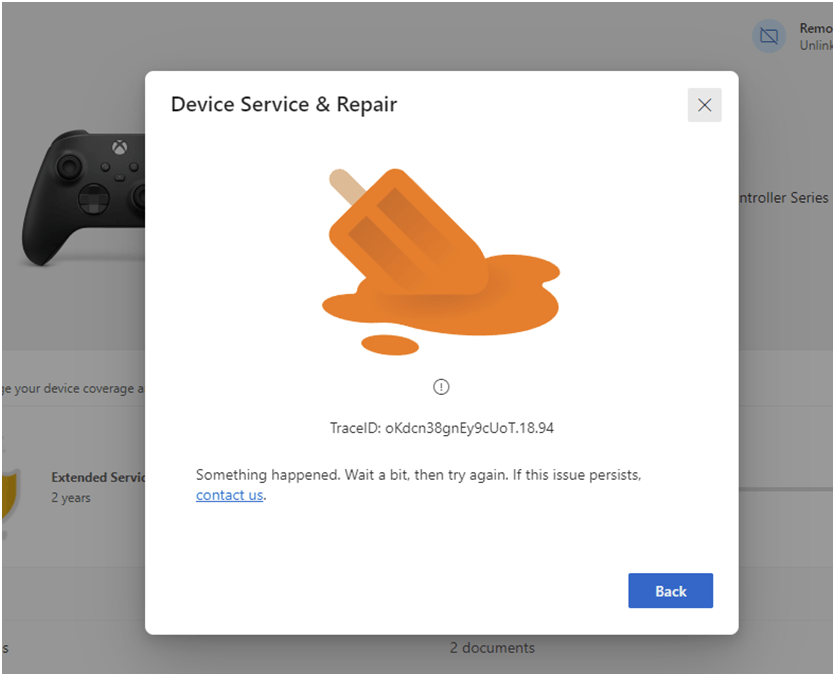The image size is (835, 676).
Task: Click the melting popsicle illustration
Action: point(441,262)
